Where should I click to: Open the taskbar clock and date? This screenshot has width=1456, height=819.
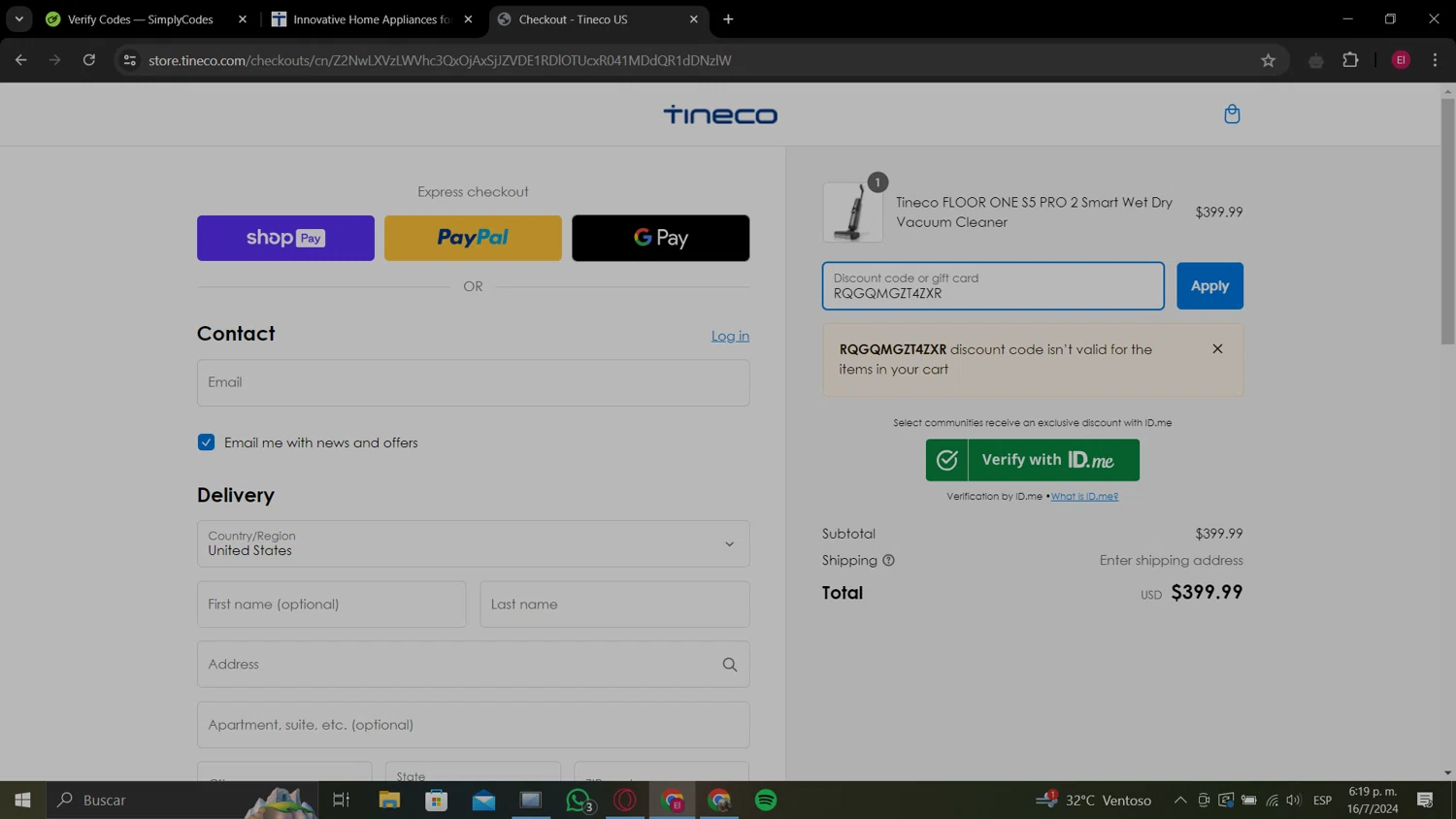(1373, 801)
